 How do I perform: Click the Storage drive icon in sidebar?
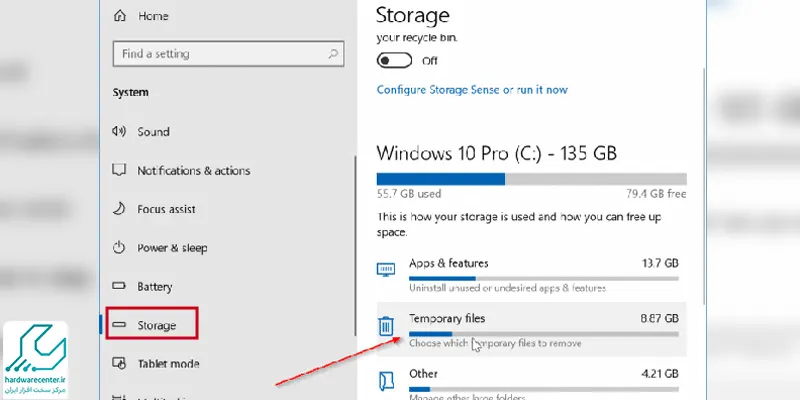point(119,324)
